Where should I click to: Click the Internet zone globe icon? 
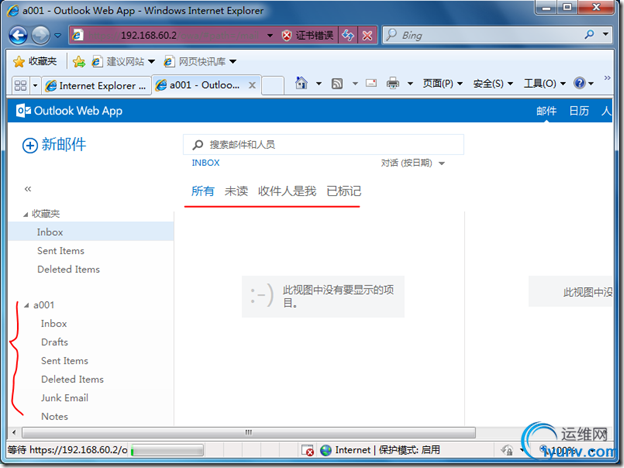(326, 450)
